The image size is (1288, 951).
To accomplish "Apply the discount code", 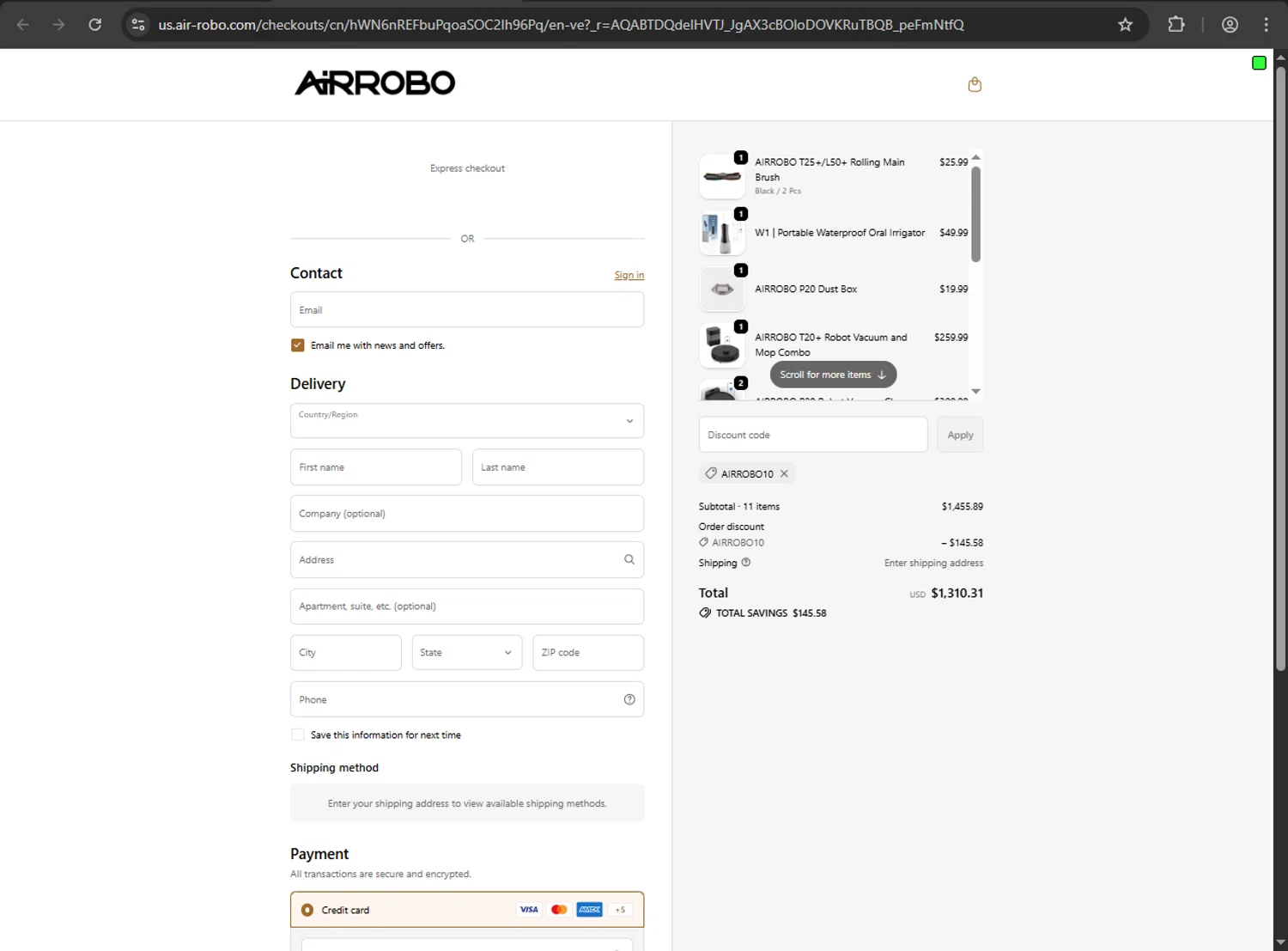I will click(960, 435).
